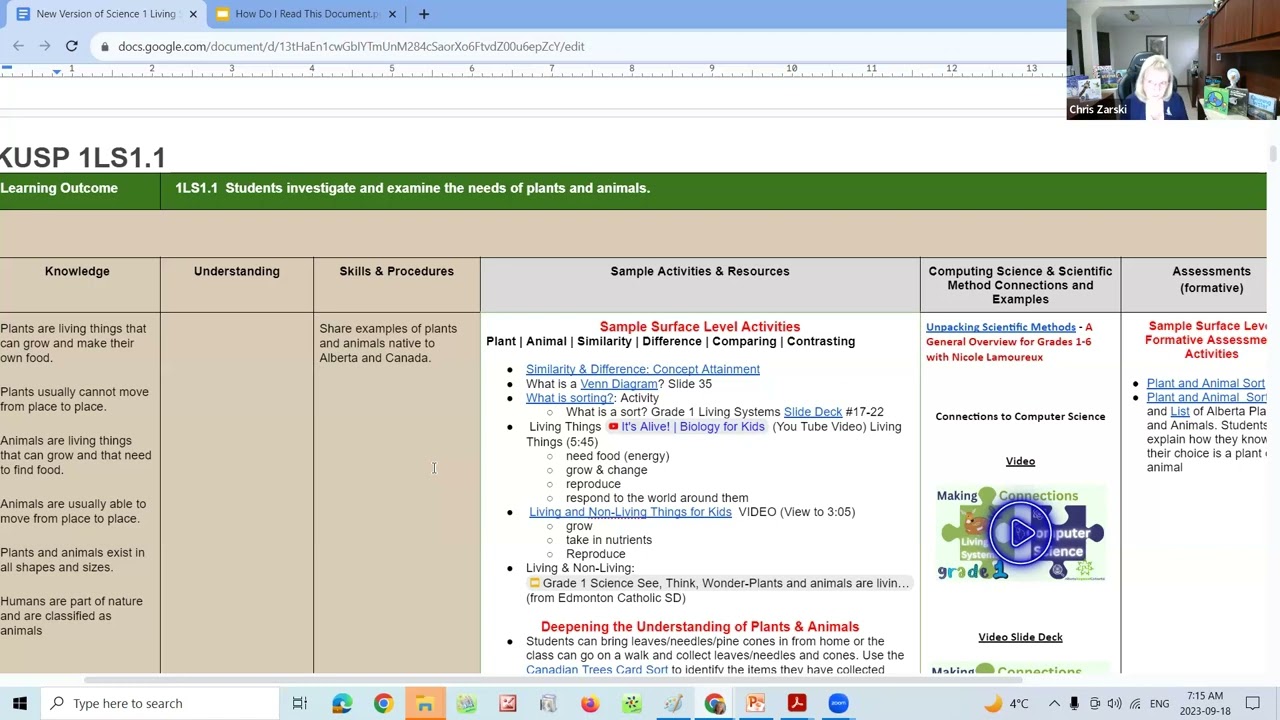Screen dimensions: 1280x720
Task: Open the 'Slide Deck' link for Living Systems
Action: point(813,411)
